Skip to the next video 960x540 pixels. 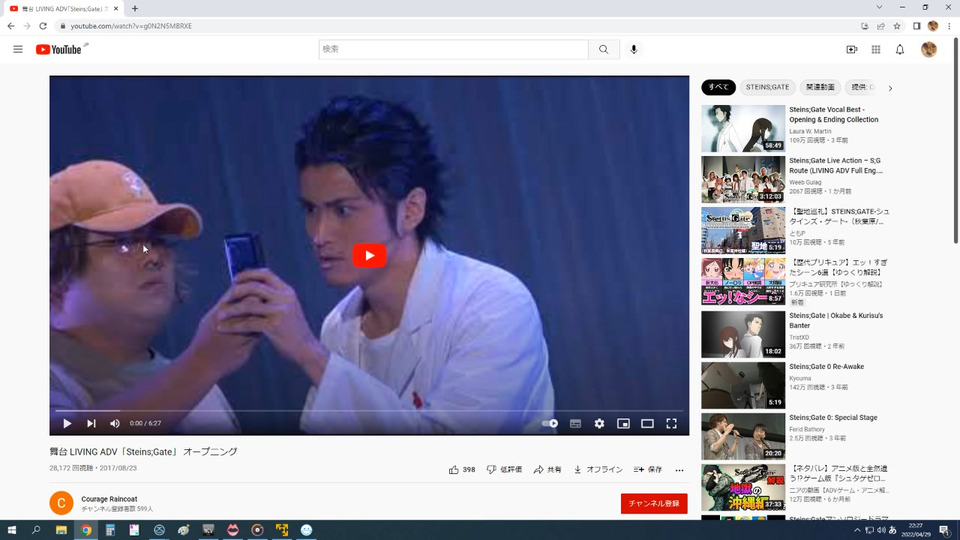pos(91,423)
